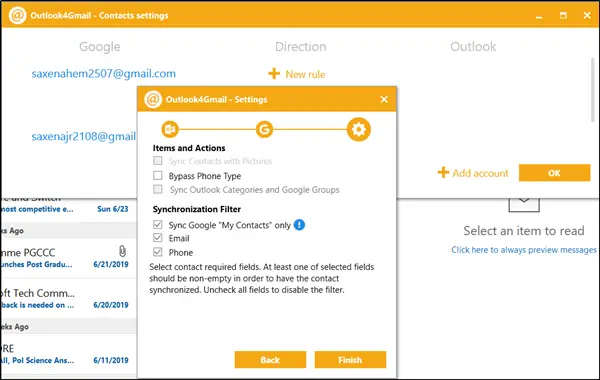Click the Google G step icon
Screen dimensions: 600x380
pyautogui.click(x=264, y=129)
